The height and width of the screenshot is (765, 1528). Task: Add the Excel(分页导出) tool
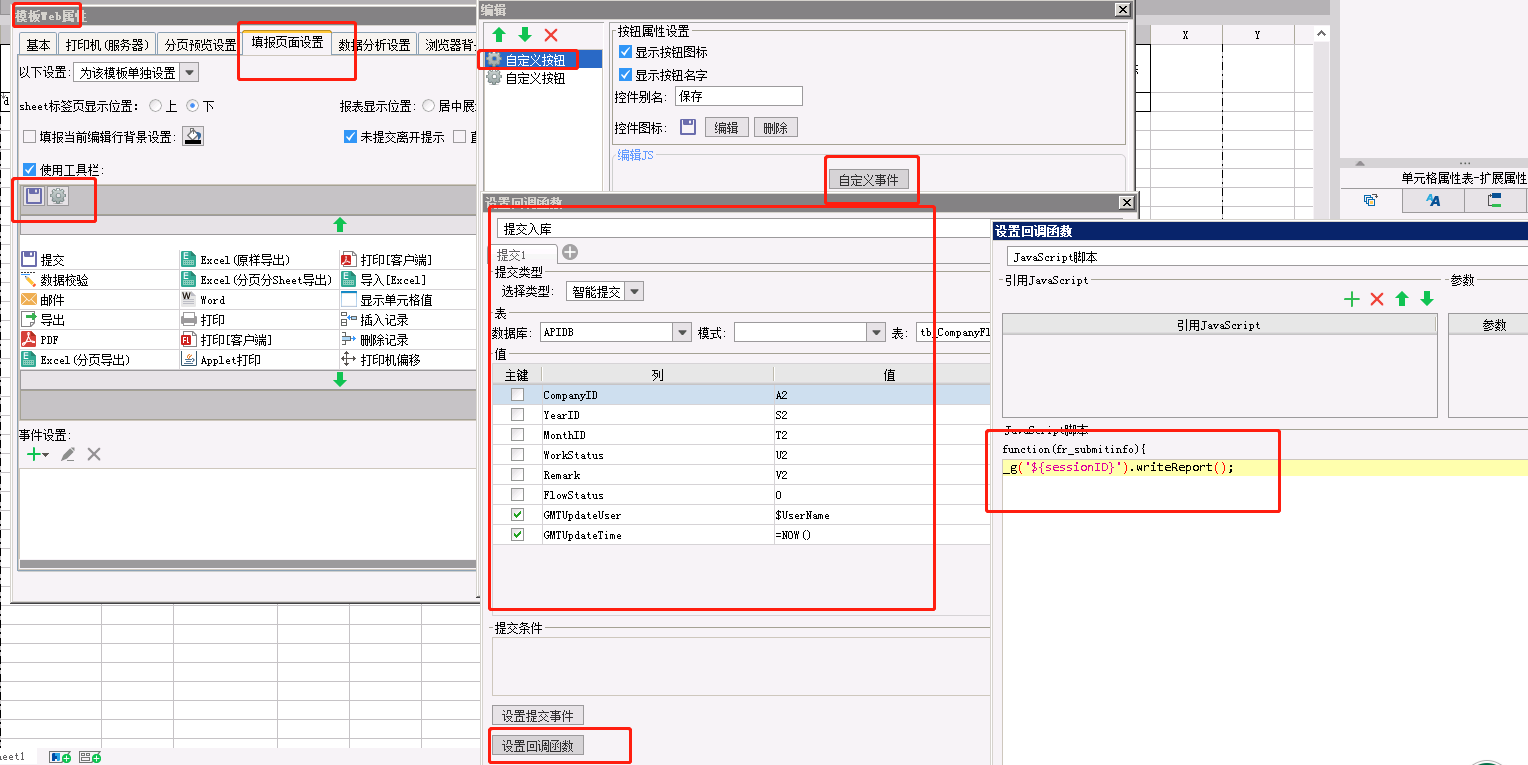pos(76,360)
